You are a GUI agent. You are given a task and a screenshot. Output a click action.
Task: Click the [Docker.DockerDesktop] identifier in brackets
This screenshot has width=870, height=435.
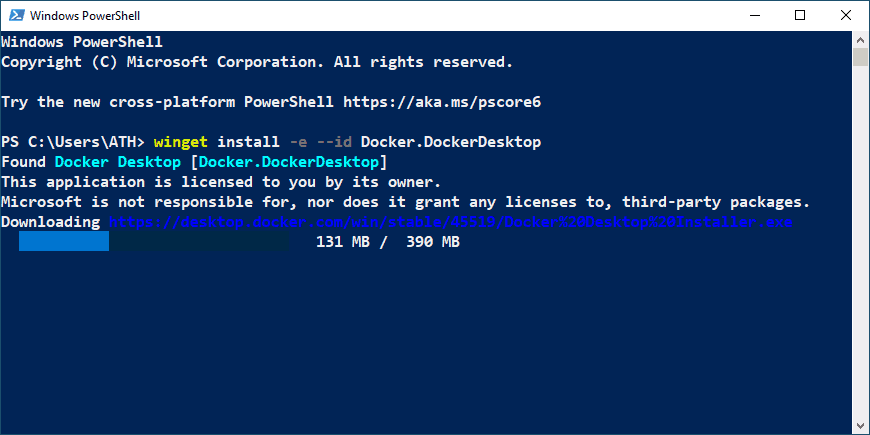click(289, 162)
